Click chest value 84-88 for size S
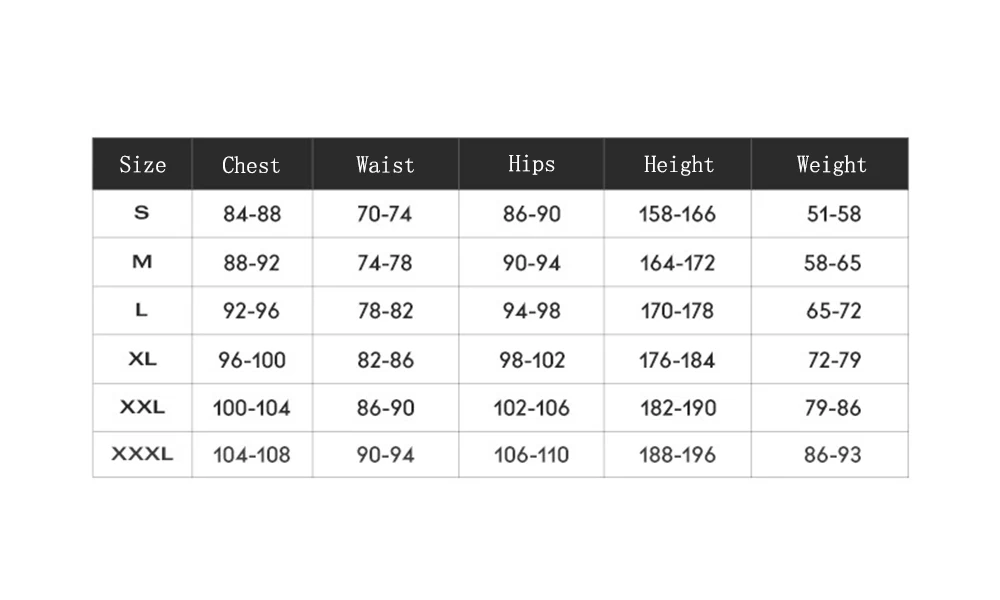This screenshot has height=600, width=1000. pyautogui.click(x=252, y=214)
